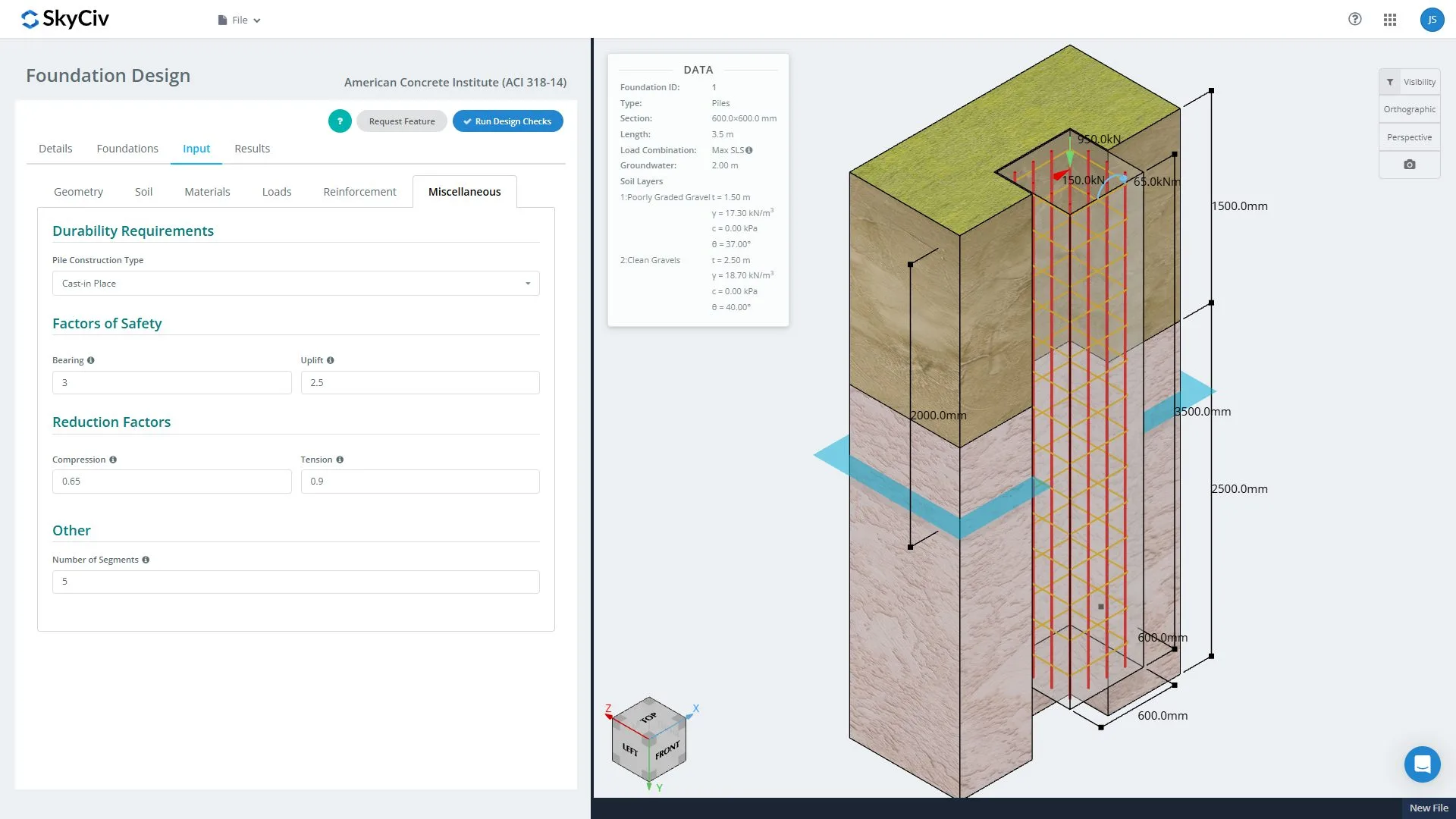Click the Request Feature button

402,121
